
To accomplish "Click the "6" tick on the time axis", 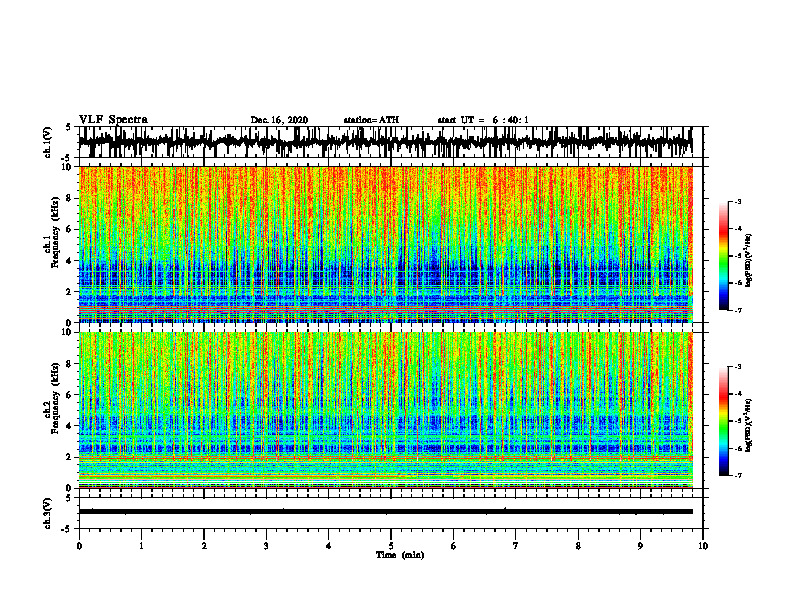I will coord(454,546).
